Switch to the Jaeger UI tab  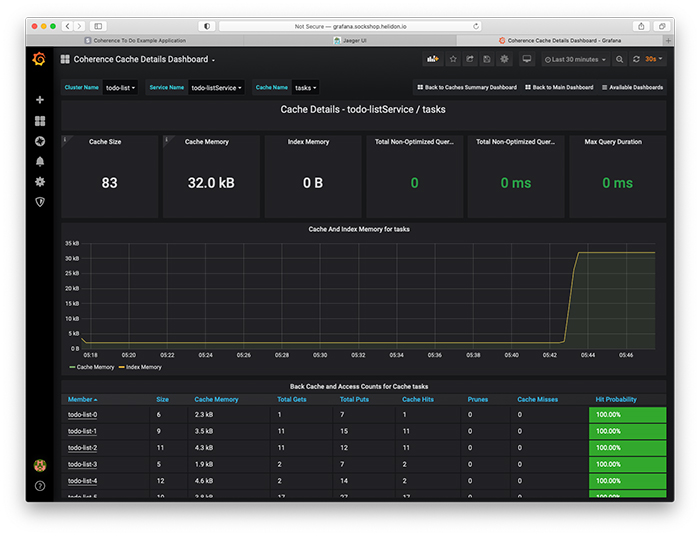[350, 41]
